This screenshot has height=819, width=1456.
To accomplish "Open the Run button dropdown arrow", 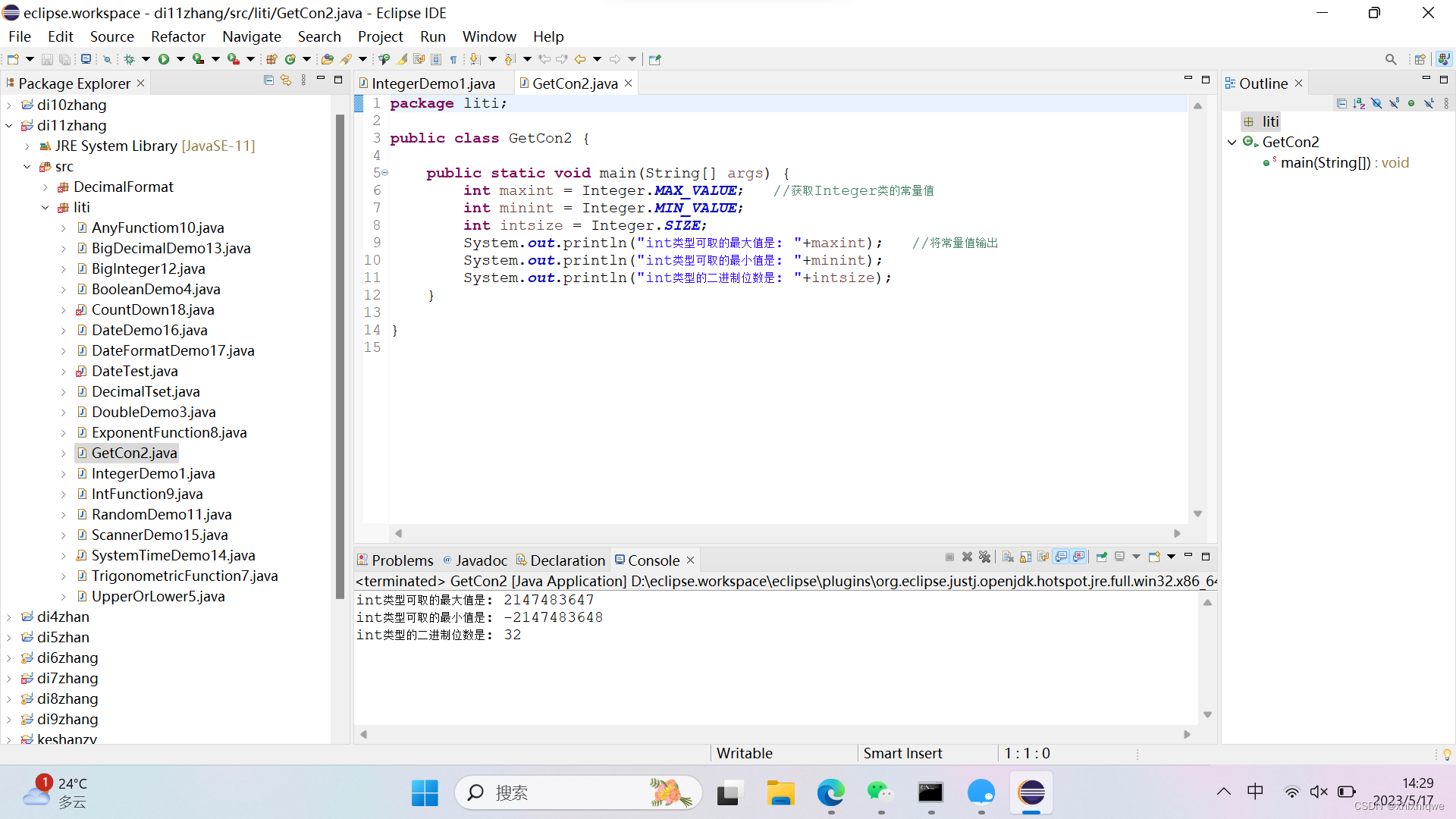I will (x=180, y=59).
